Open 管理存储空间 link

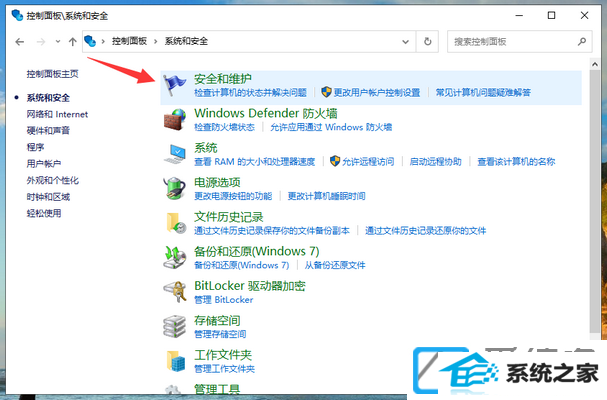point(220,334)
